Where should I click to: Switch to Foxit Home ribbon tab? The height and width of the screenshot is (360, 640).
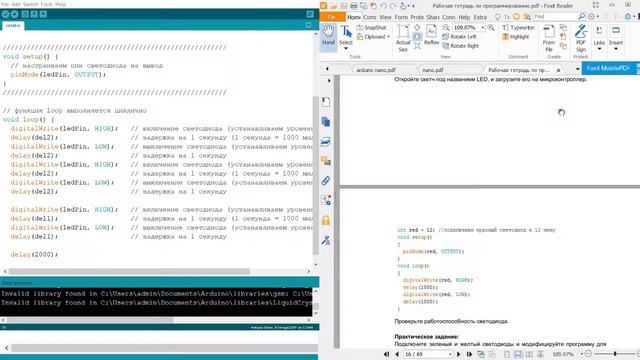click(x=354, y=17)
